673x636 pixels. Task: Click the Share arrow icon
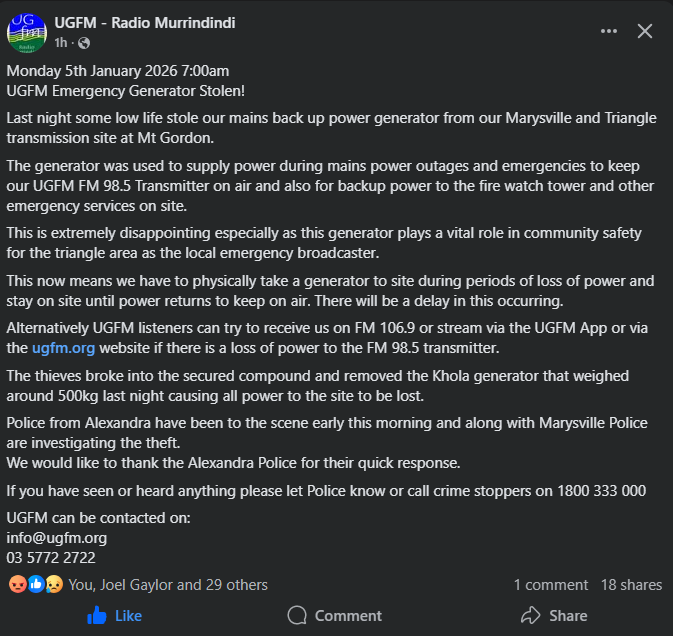(x=531, y=615)
